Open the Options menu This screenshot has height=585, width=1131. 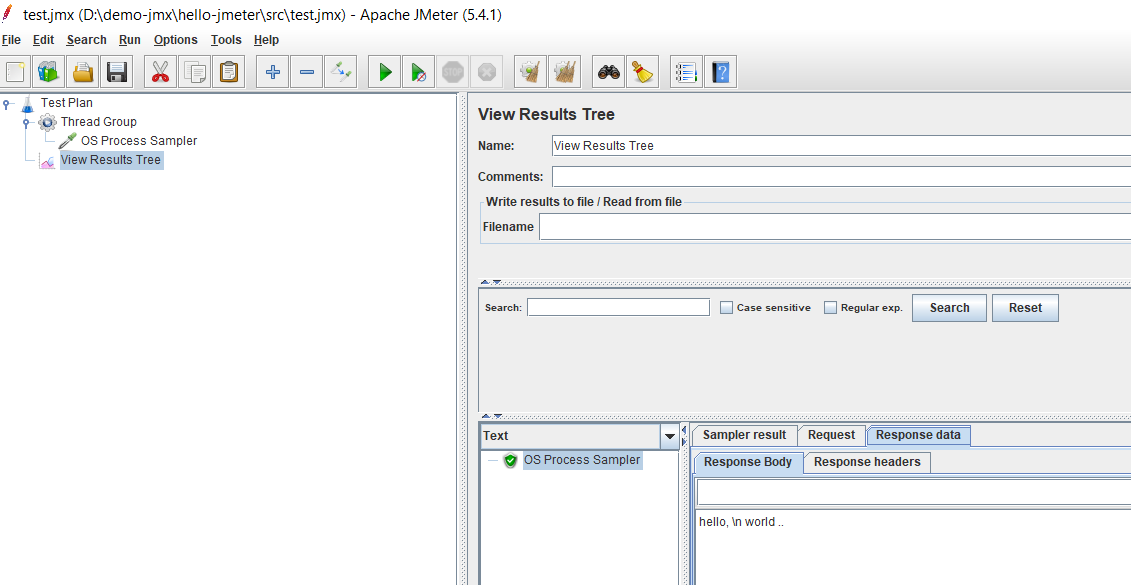[175, 40]
